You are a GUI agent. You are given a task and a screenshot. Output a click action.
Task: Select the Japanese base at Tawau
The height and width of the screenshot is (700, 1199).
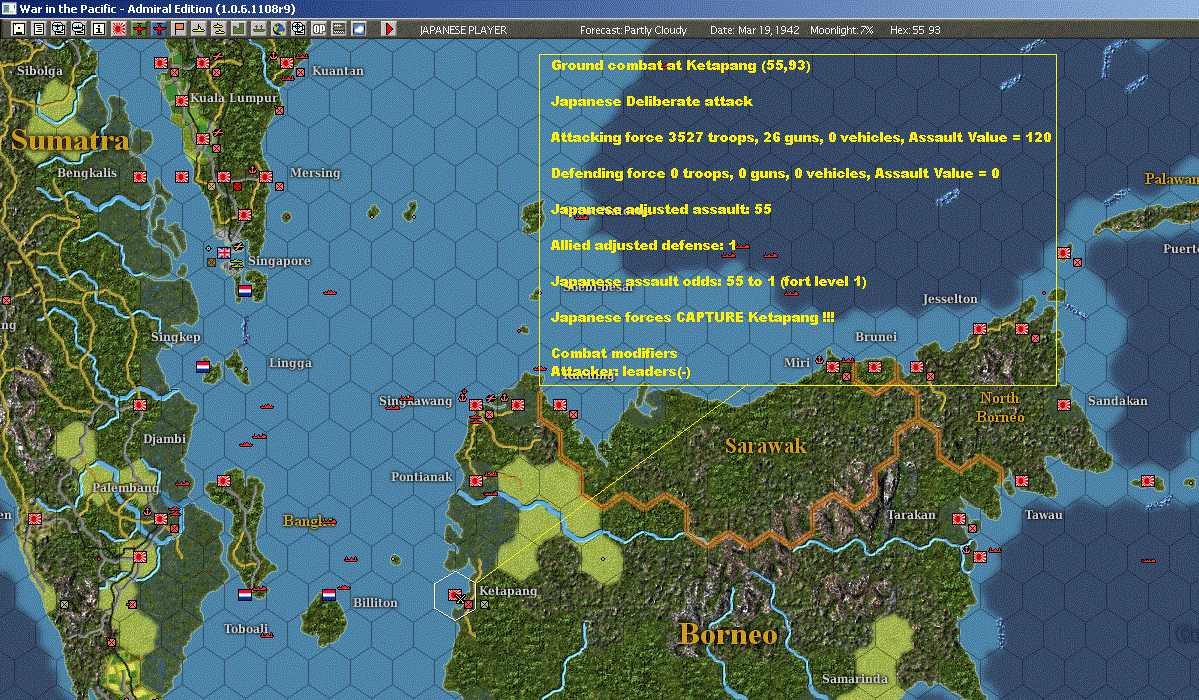(1022, 481)
